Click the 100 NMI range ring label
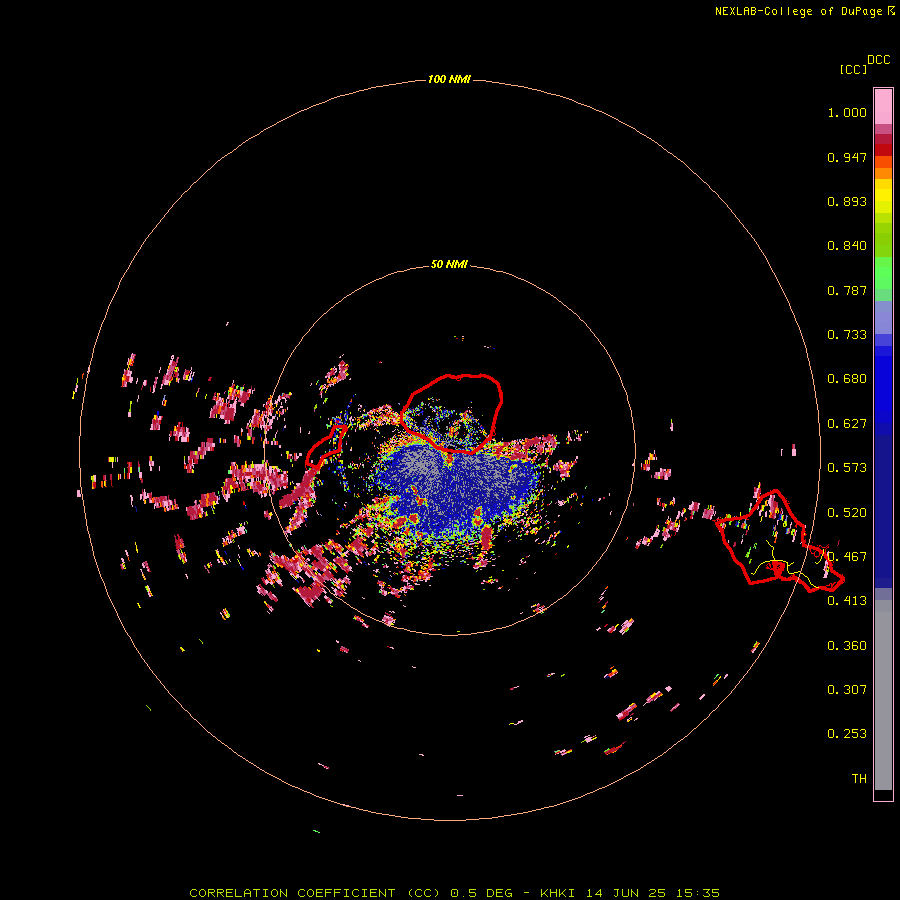900x900 pixels. (x=449, y=79)
